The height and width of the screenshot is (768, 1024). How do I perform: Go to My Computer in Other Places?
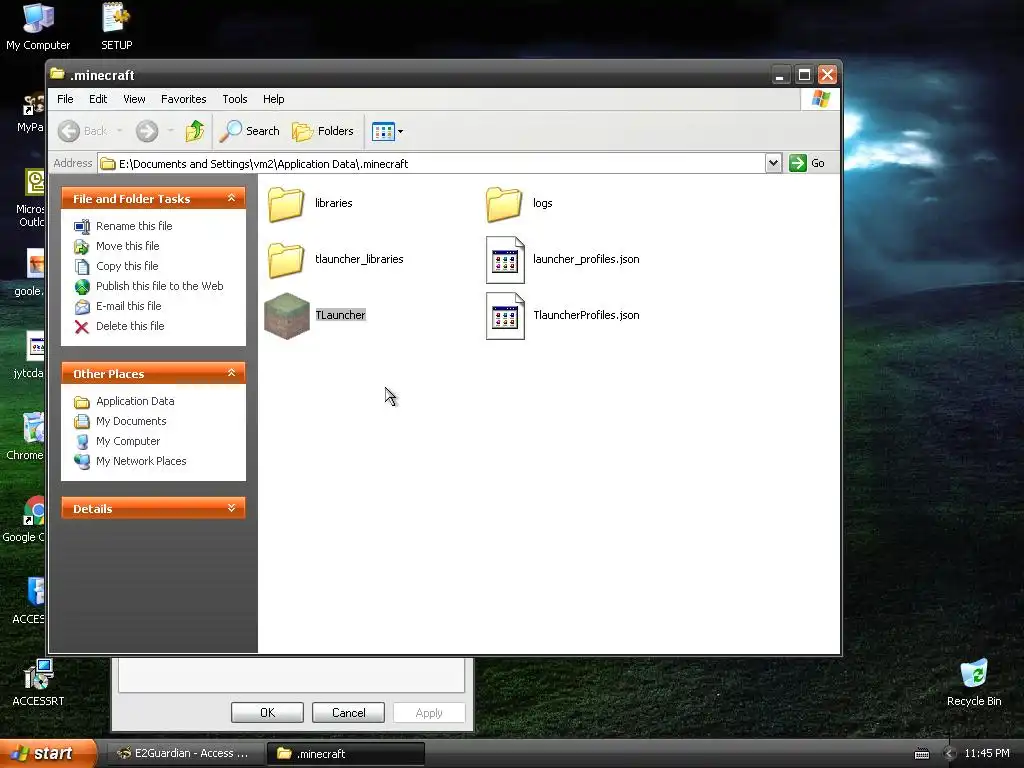click(127, 441)
